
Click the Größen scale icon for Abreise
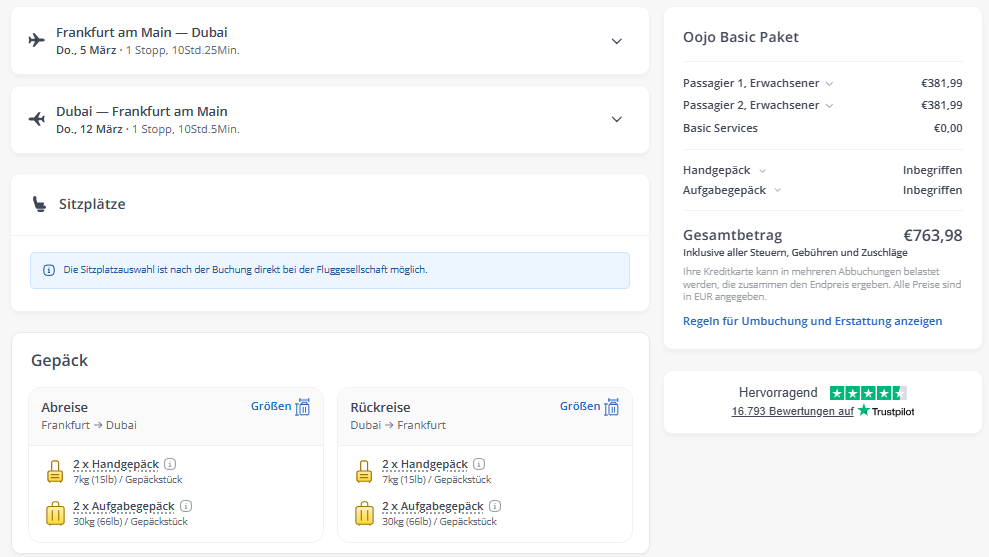[303, 407]
